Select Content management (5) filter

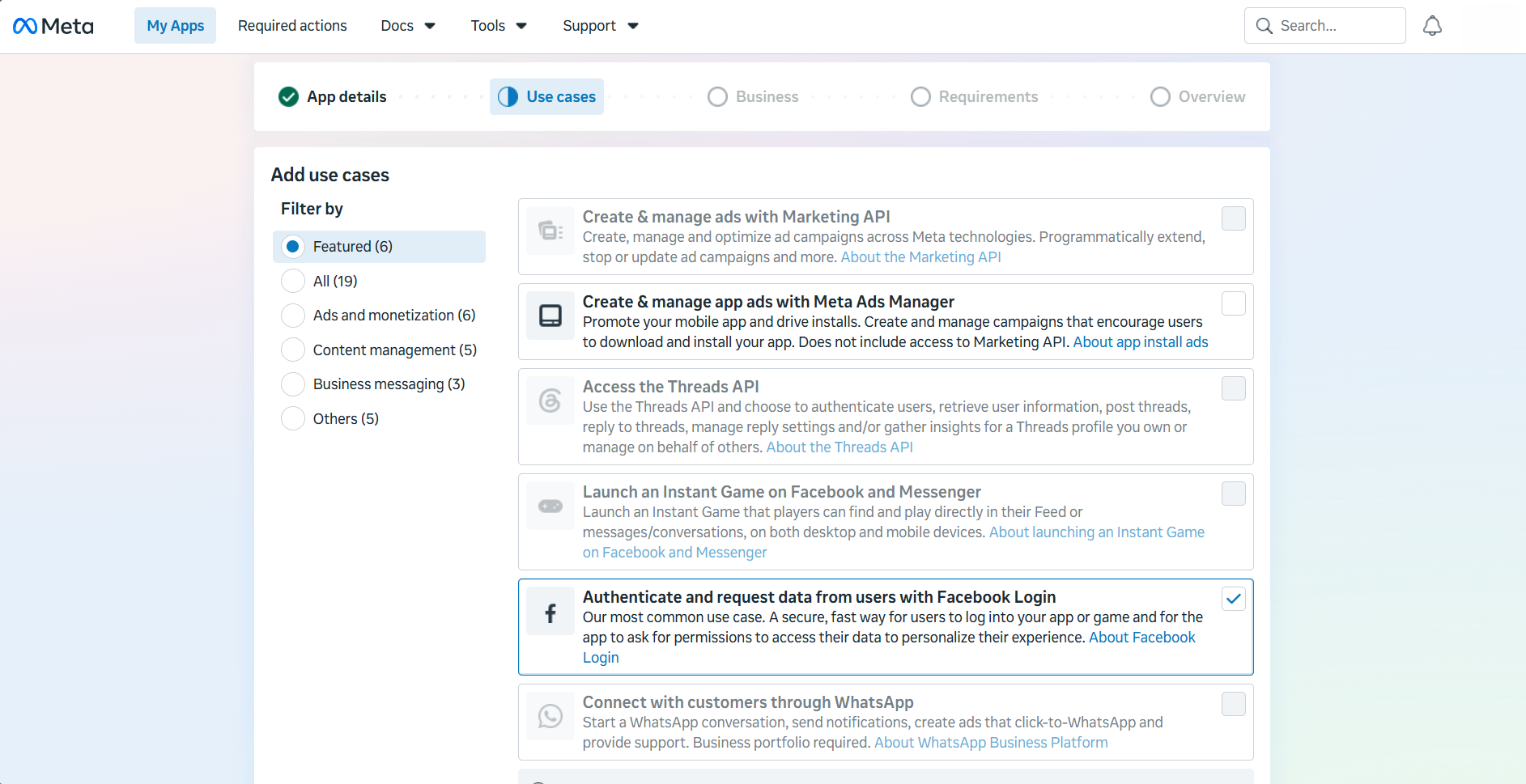pos(379,350)
